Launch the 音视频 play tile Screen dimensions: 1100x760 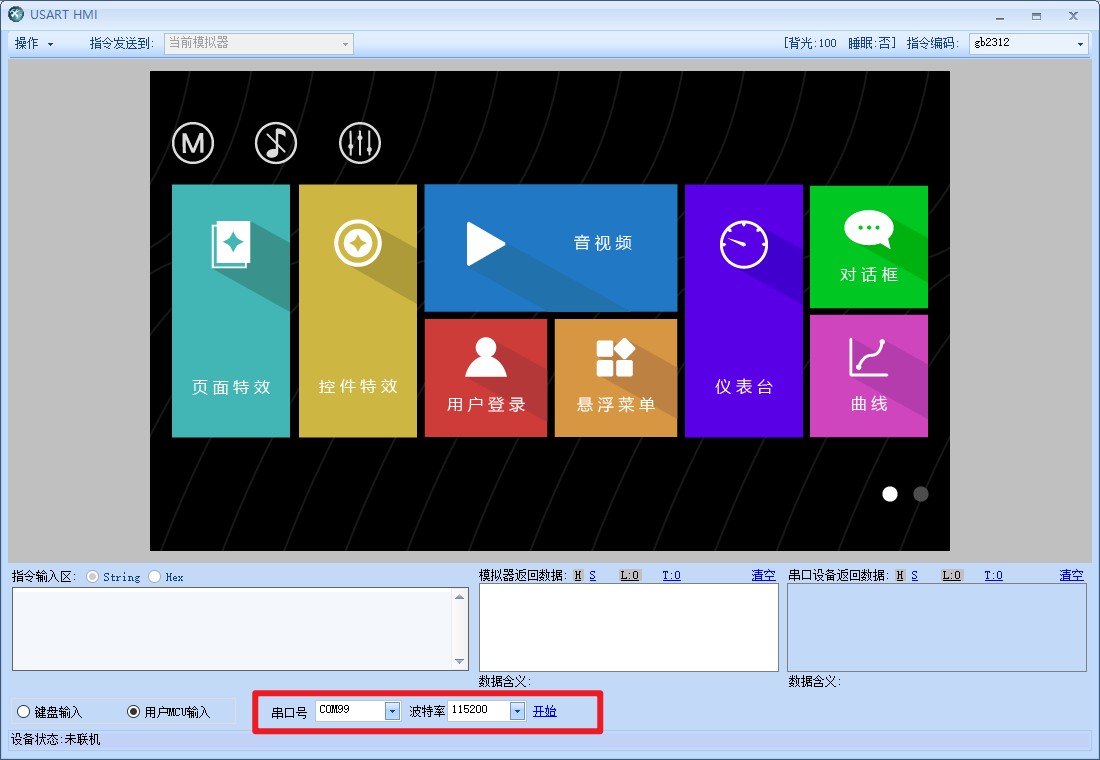550,247
